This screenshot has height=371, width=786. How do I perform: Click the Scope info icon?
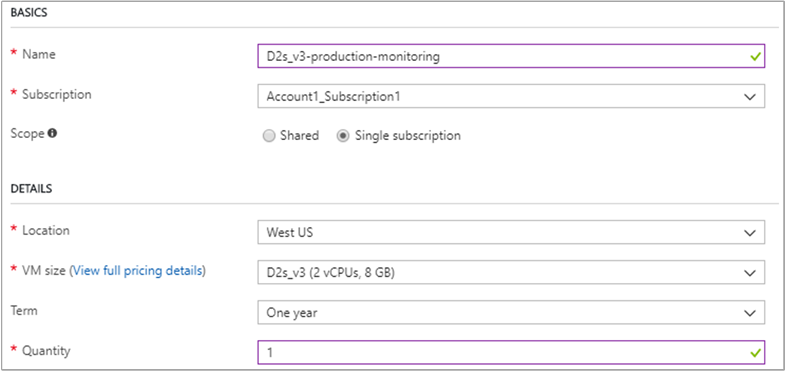click(52, 134)
